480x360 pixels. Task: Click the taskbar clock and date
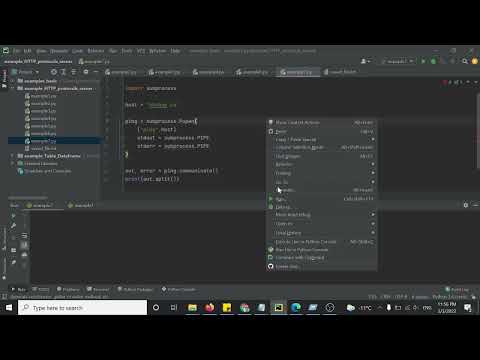tap(447, 307)
